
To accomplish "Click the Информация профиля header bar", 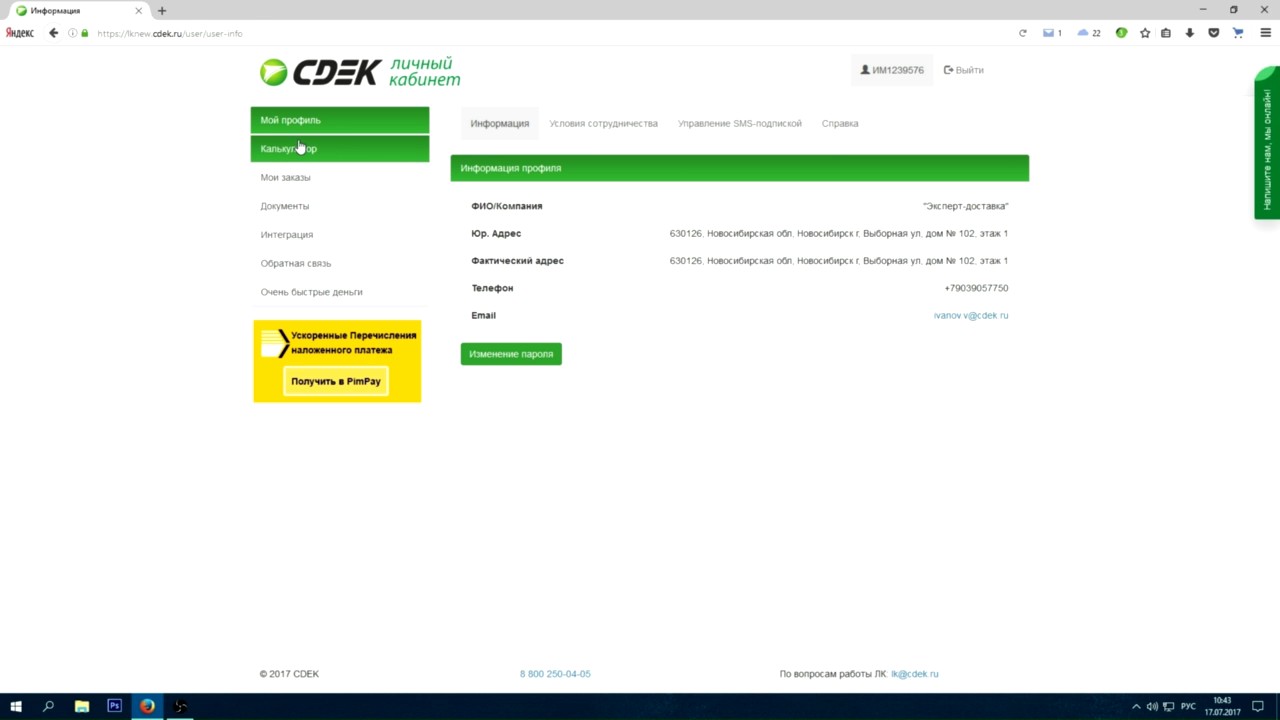I will pyautogui.click(x=740, y=168).
